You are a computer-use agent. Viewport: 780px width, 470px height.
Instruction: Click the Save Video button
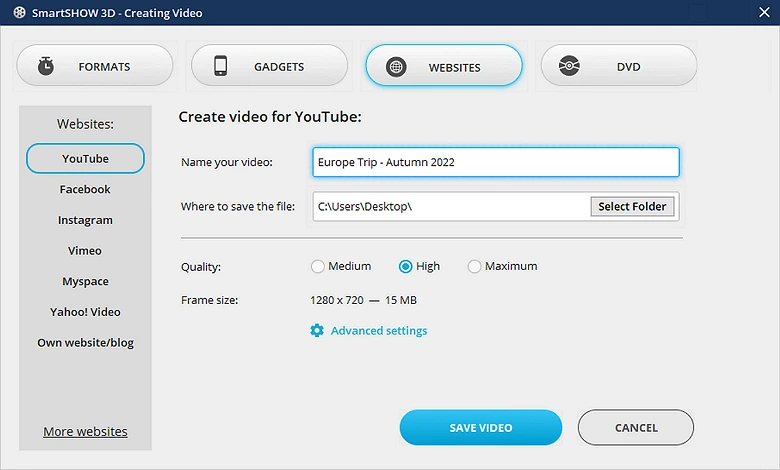(x=481, y=428)
